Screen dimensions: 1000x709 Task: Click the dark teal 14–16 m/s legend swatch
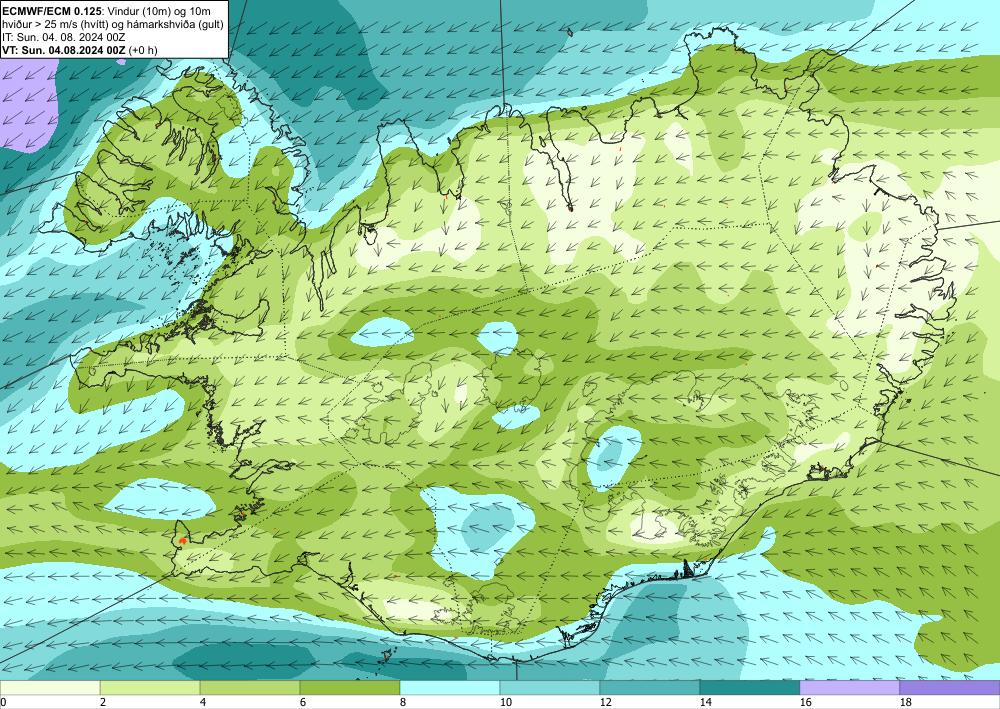pos(750,688)
